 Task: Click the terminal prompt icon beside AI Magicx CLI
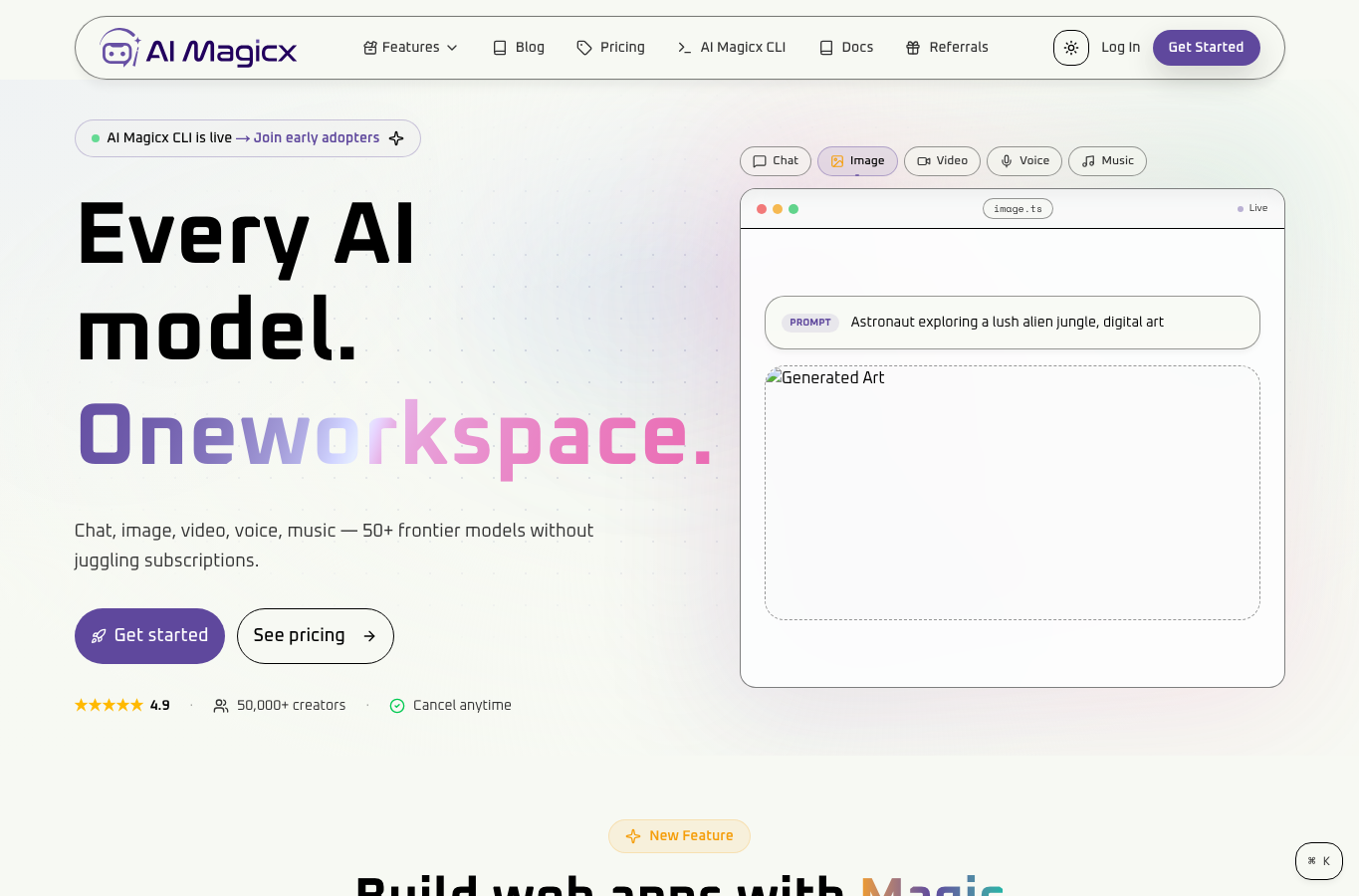click(x=684, y=48)
